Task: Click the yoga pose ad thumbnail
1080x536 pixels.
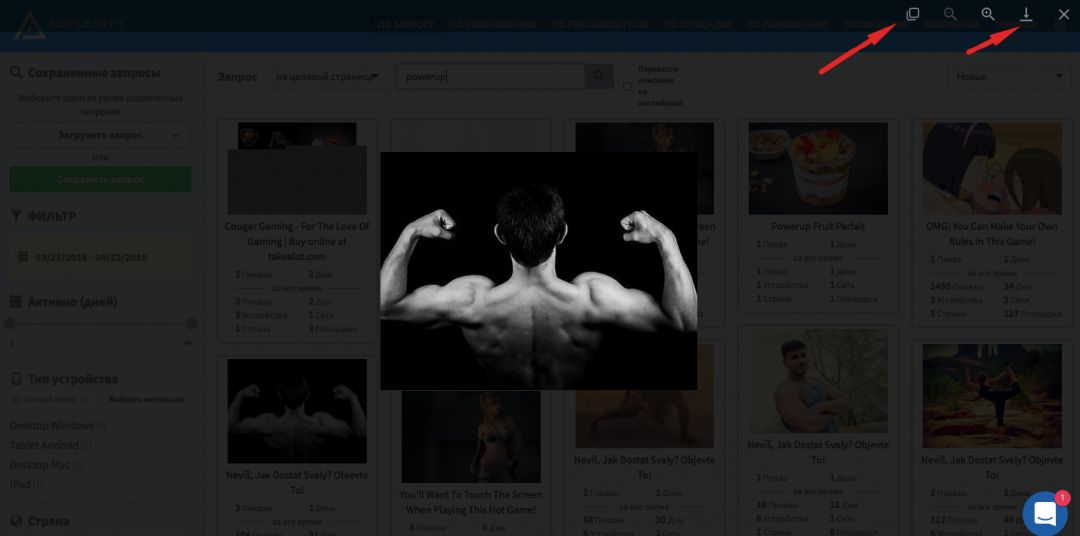Action: pos(992,396)
